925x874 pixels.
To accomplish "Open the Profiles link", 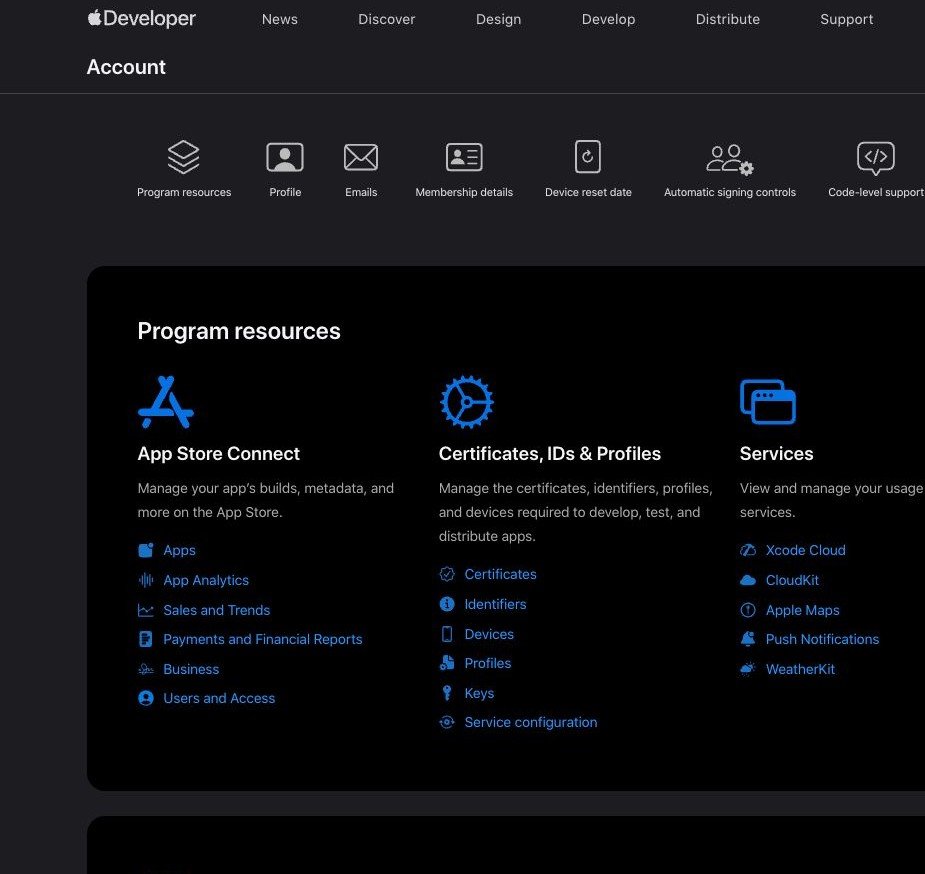I will [x=487, y=663].
